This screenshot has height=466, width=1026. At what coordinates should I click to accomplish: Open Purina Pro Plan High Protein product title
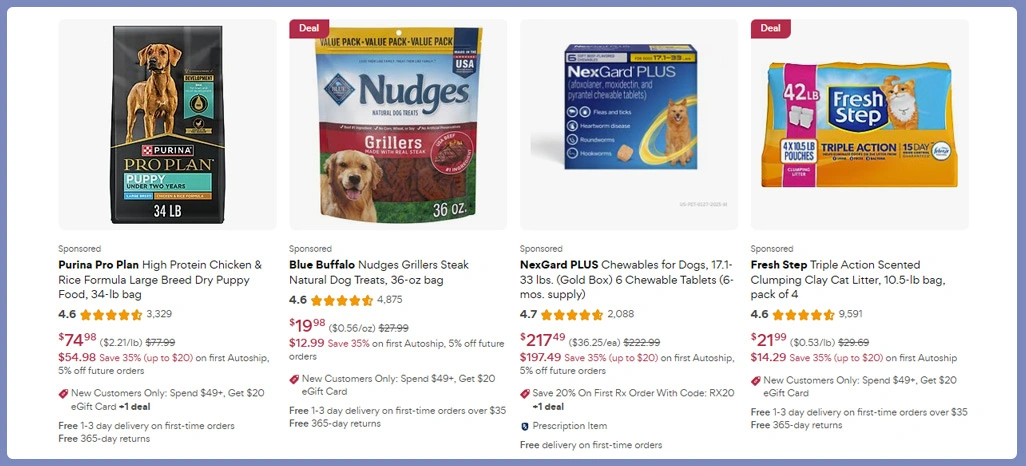click(160, 279)
